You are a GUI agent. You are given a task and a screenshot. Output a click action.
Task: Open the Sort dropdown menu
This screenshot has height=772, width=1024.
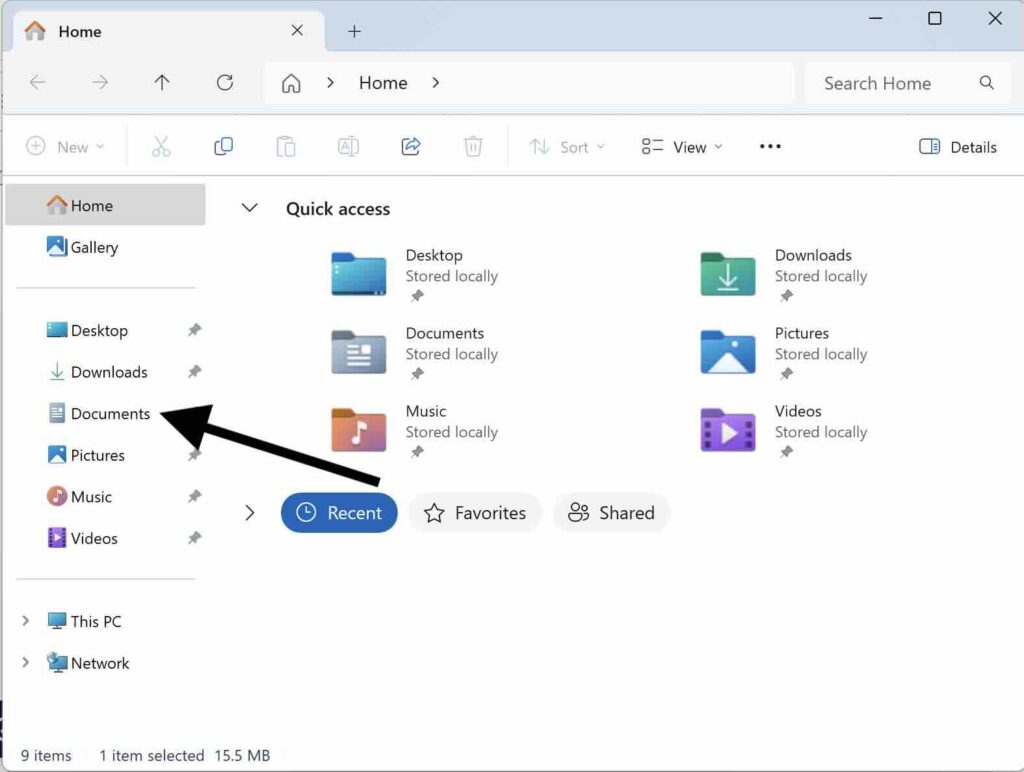tap(566, 147)
